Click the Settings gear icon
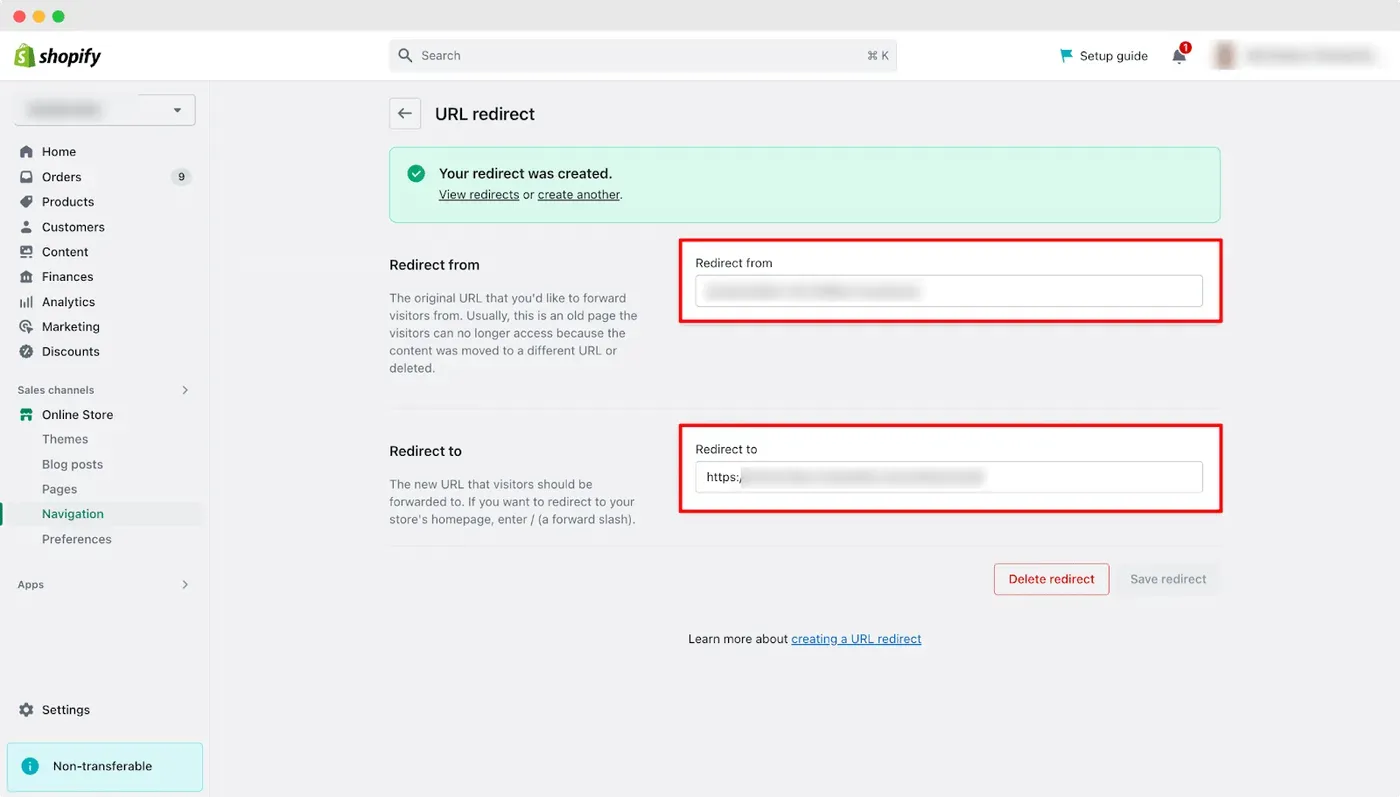The width and height of the screenshot is (1400, 797). [x=26, y=710]
